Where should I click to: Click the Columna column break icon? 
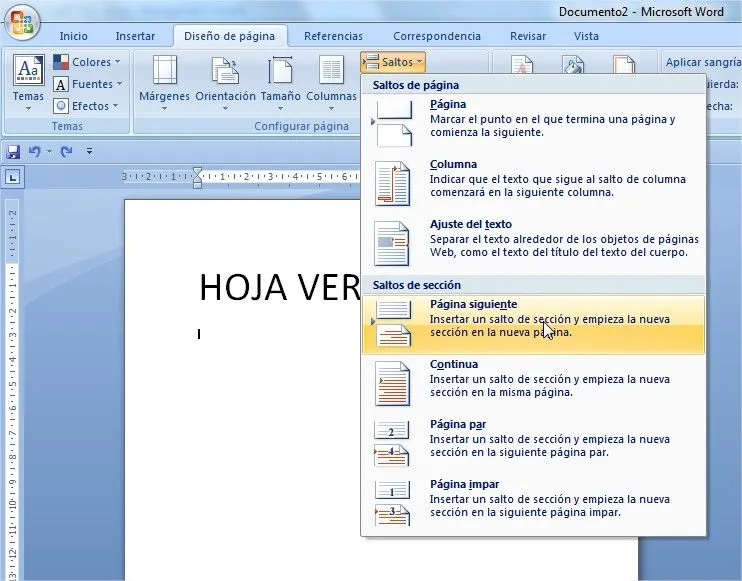pyautogui.click(x=392, y=183)
